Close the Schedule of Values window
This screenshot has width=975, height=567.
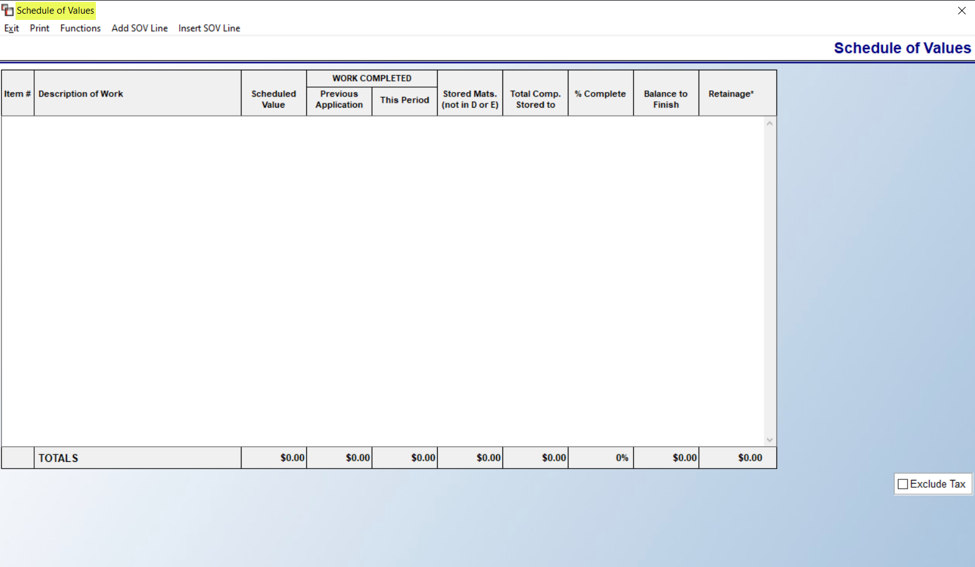(961, 11)
